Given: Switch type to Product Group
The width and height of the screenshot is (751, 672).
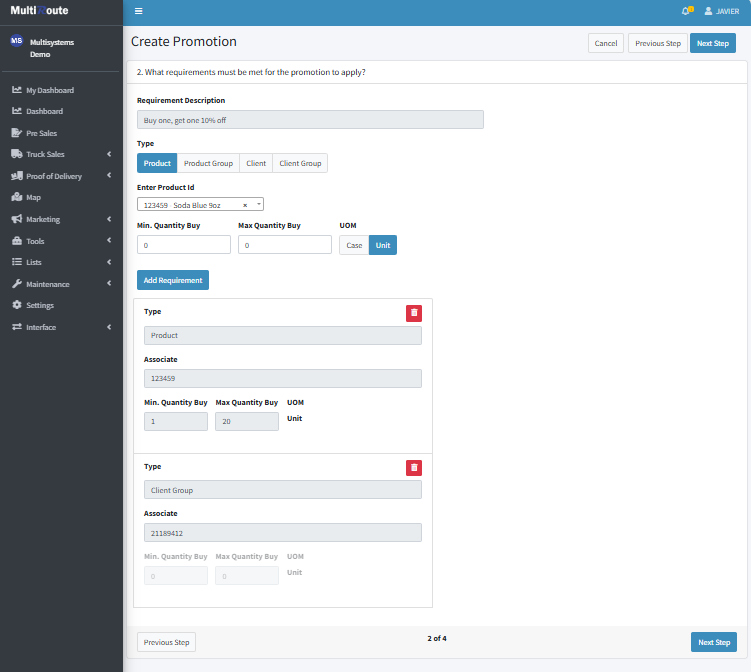Looking at the screenshot, I should [x=208, y=163].
